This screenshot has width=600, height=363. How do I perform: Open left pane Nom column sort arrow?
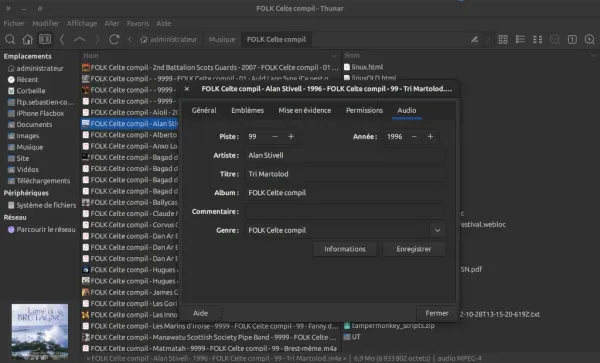pyautogui.click(x=334, y=56)
